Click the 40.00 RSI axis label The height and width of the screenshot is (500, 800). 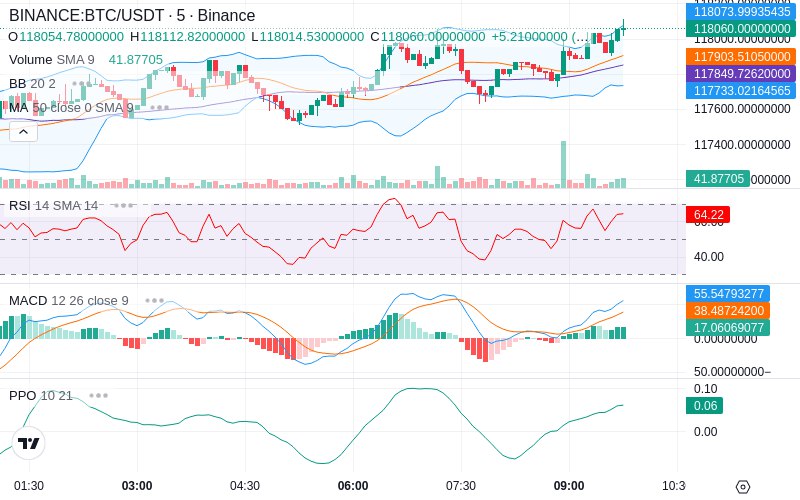[x=709, y=257]
